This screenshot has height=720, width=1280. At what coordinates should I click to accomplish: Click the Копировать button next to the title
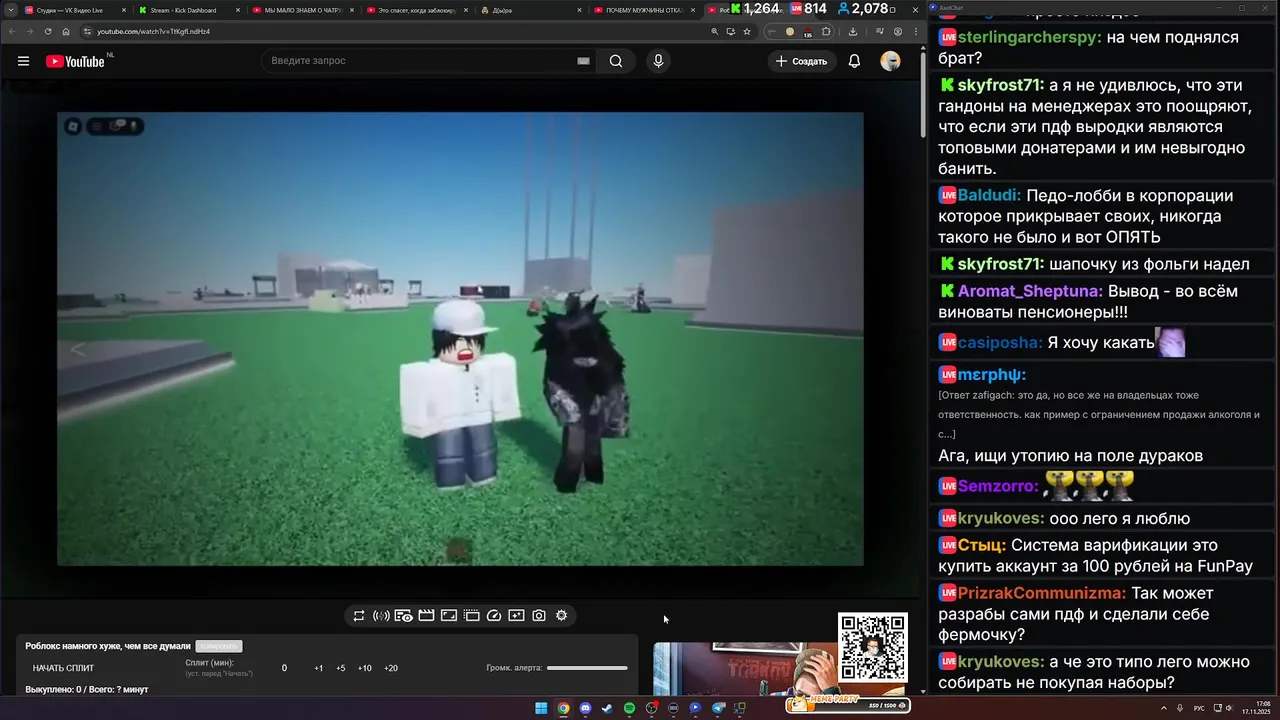pyautogui.click(x=219, y=647)
